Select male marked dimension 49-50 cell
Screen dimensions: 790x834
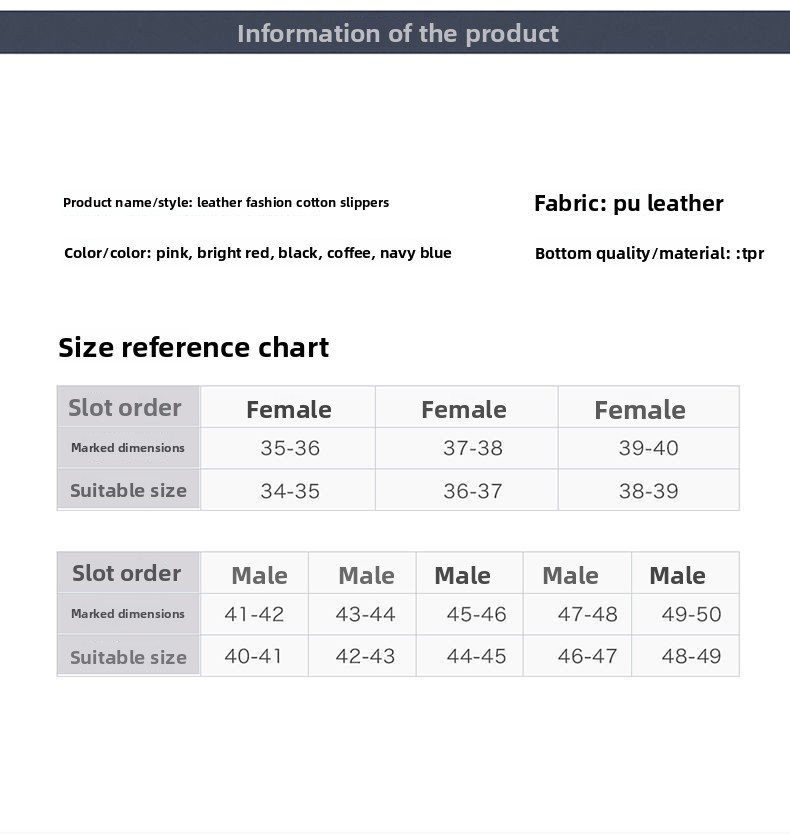coord(685,614)
